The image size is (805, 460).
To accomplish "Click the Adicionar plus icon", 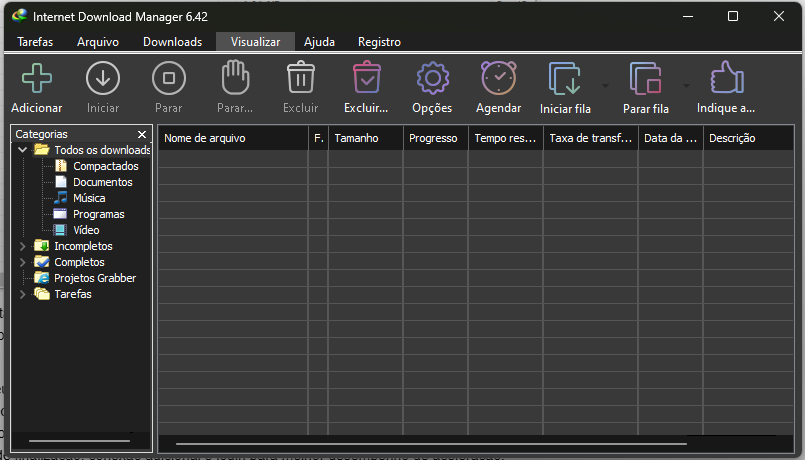I will tap(37, 79).
